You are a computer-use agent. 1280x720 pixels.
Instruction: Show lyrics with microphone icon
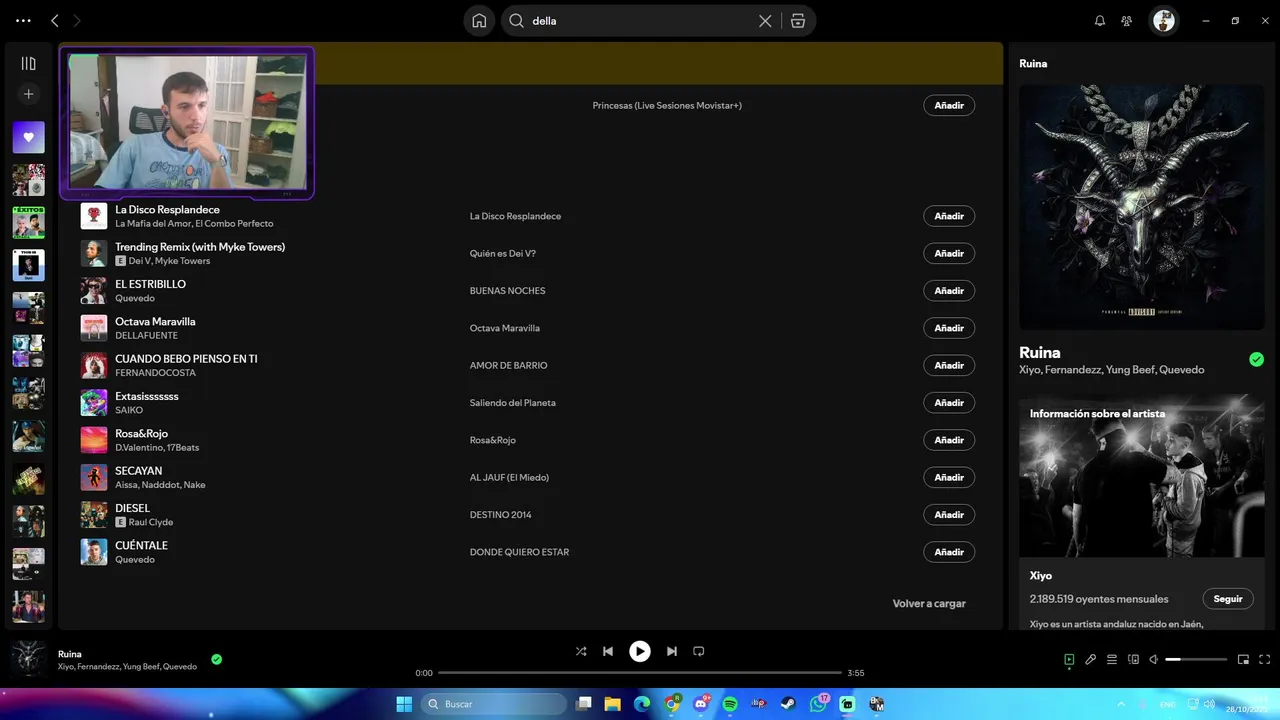(x=1091, y=660)
